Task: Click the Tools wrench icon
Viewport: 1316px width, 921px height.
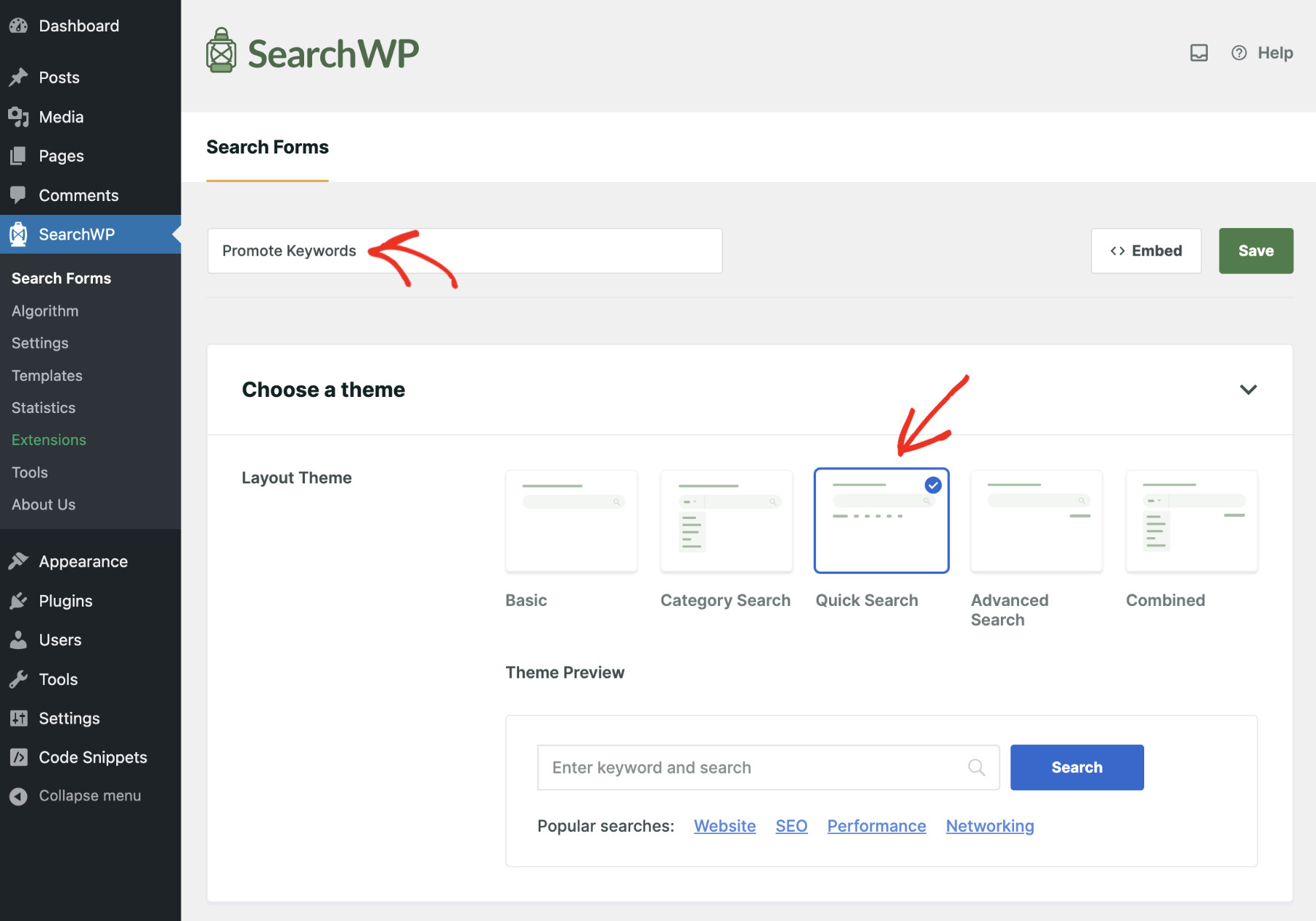Action: pos(18,679)
